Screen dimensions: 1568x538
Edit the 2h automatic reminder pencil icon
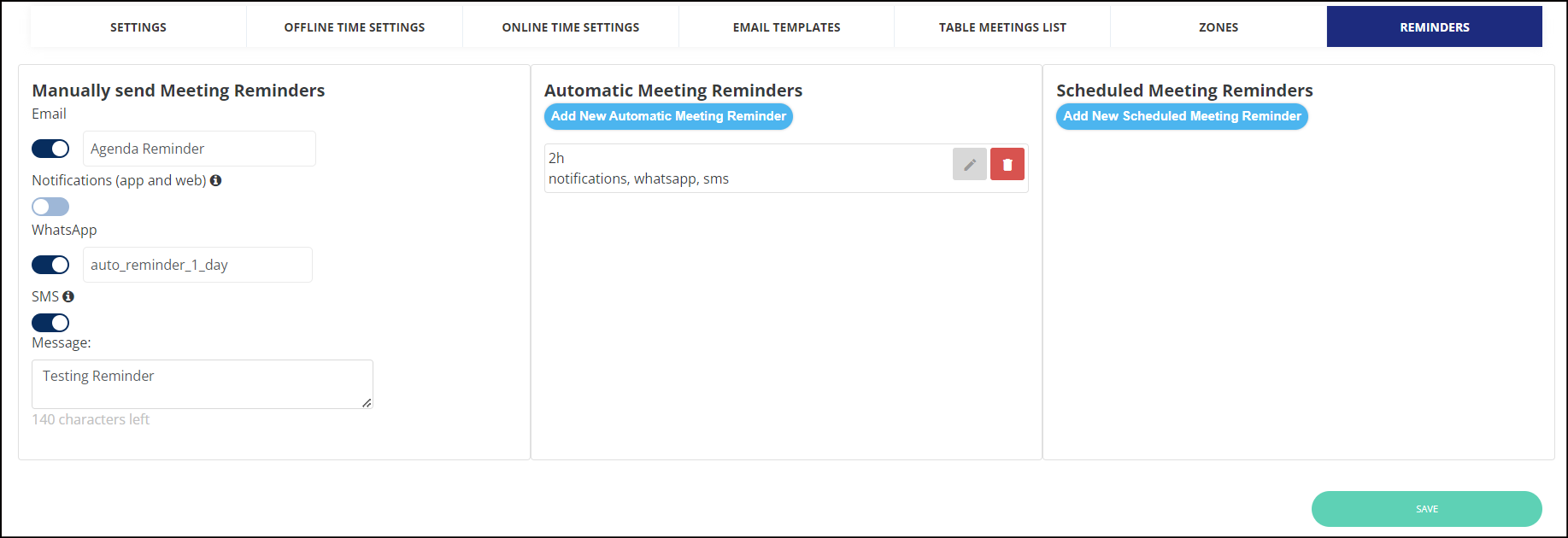click(x=969, y=164)
